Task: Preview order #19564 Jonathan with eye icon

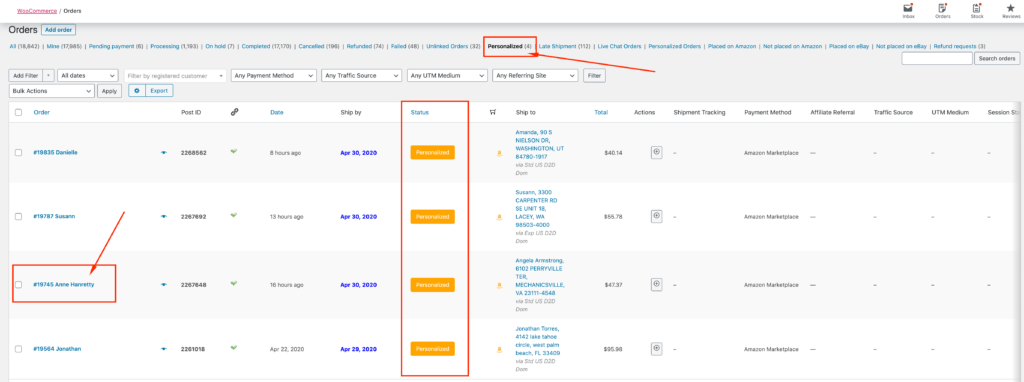Action: coord(164,349)
